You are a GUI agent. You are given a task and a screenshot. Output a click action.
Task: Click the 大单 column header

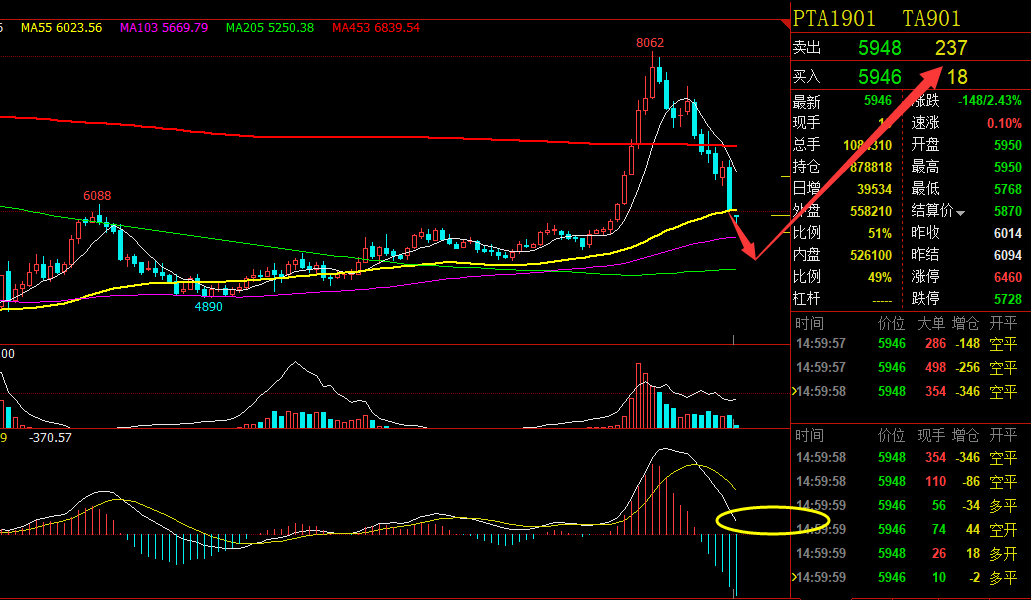click(x=931, y=323)
